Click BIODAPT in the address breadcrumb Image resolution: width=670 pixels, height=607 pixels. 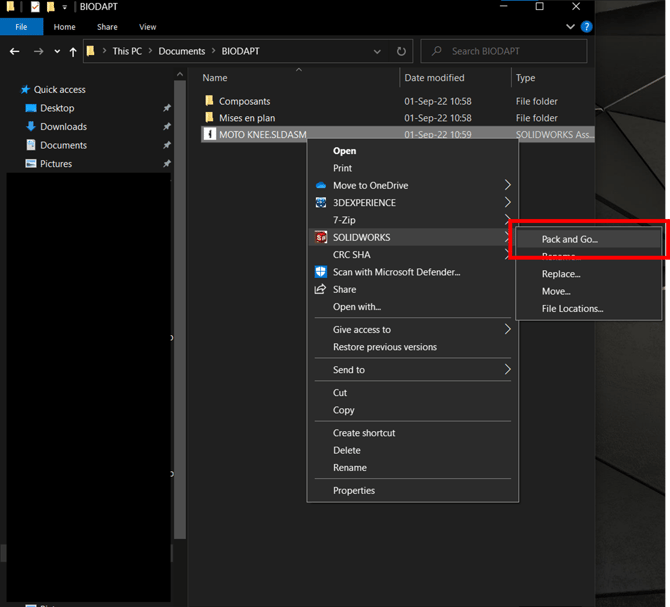pyautogui.click(x=240, y=51)
